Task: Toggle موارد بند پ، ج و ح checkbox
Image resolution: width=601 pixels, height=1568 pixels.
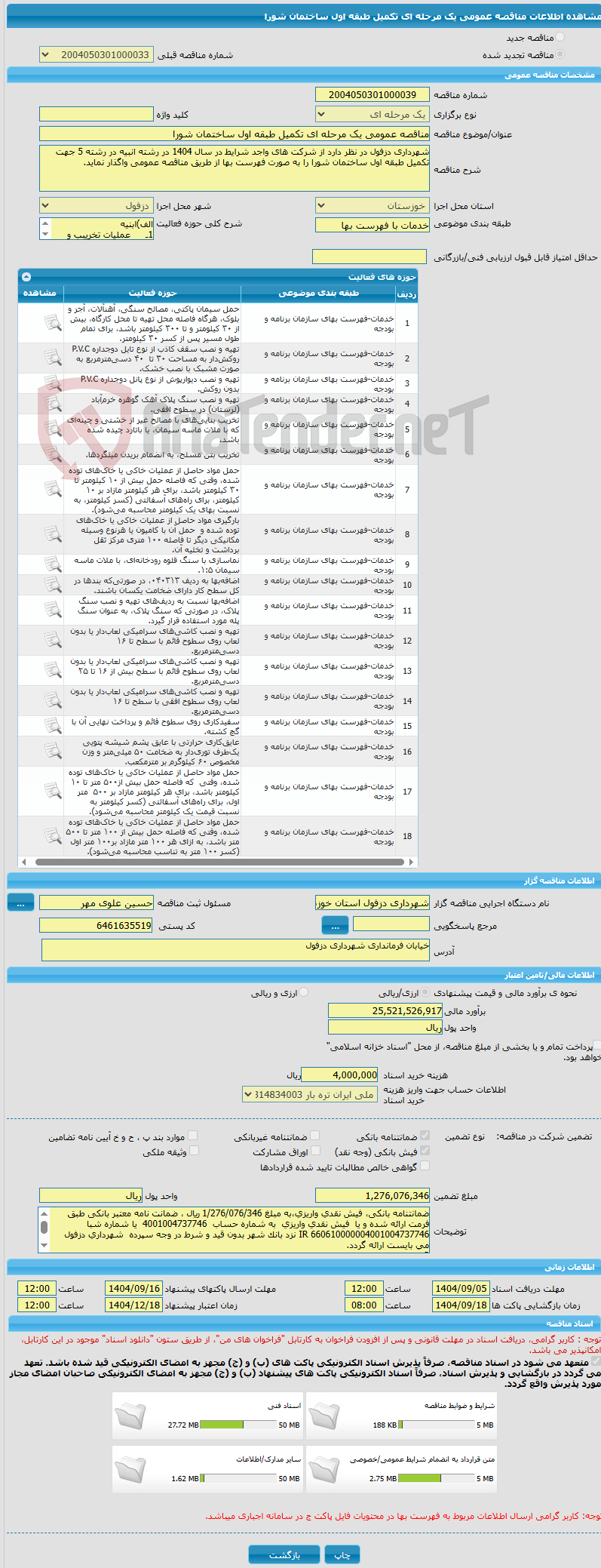Action: click(x=193, y=1136)
